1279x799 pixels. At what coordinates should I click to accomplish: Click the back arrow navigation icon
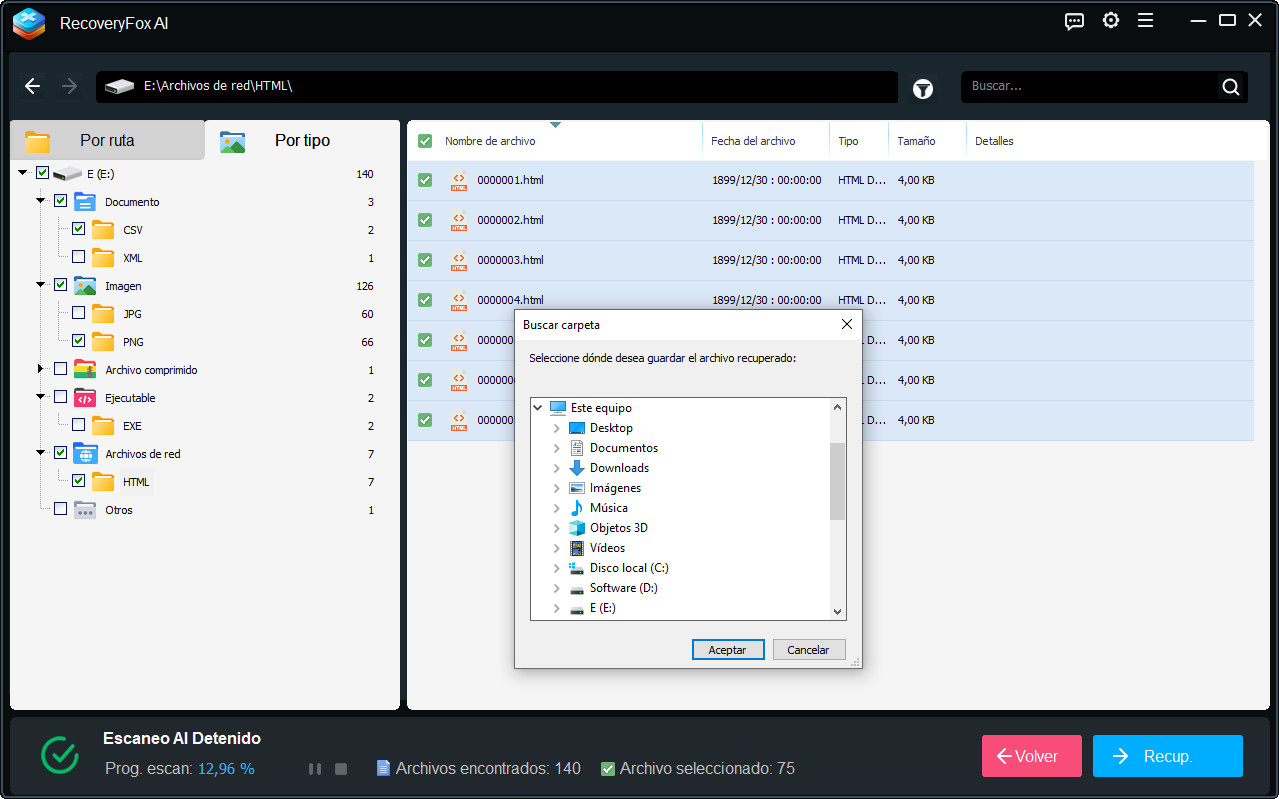32,86
